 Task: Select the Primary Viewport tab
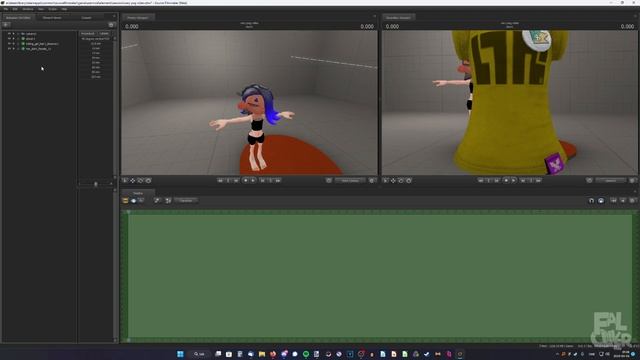[138, 18]
